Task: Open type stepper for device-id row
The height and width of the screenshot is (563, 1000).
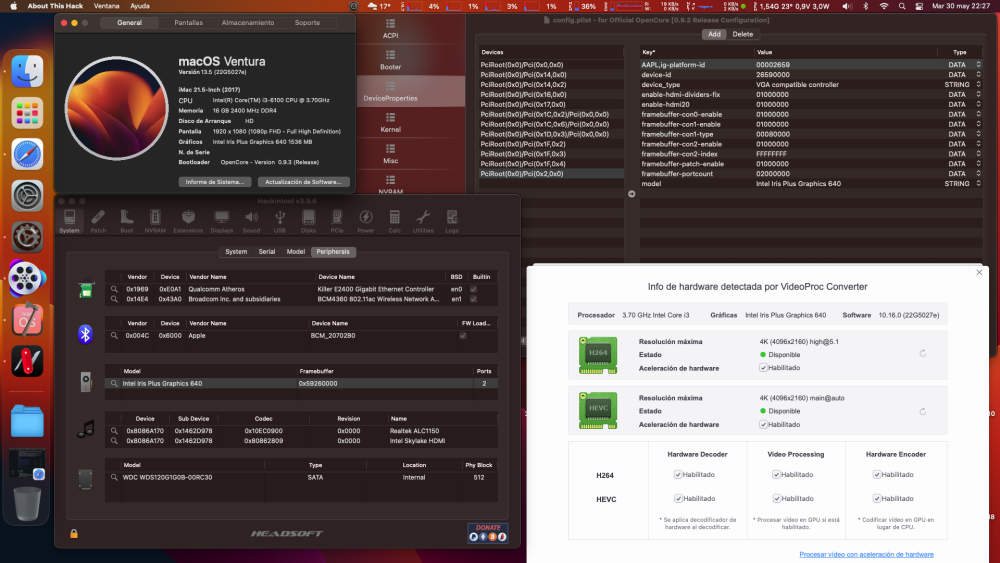Action: (978, 75)
